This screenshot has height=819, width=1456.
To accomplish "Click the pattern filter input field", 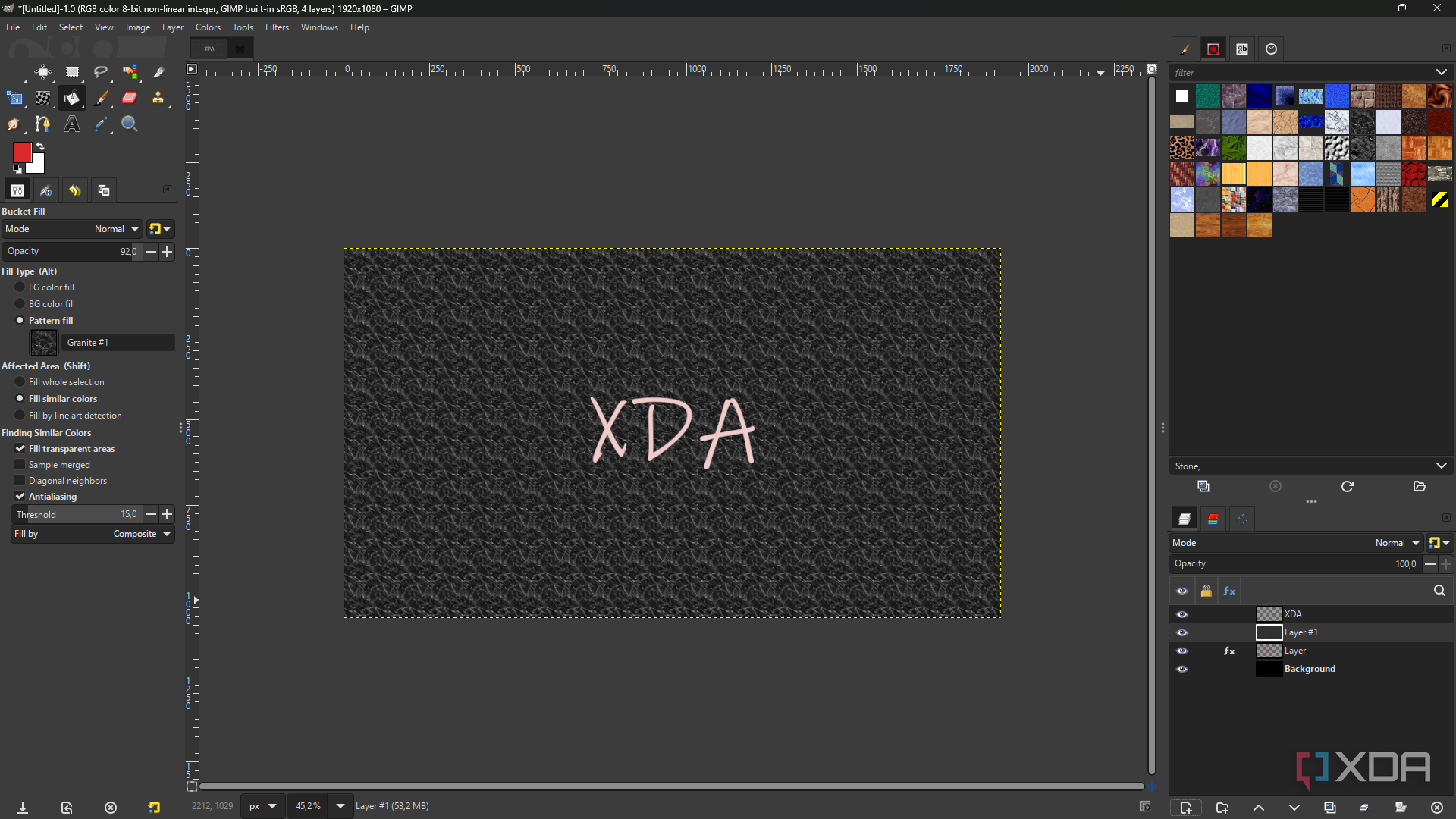I will (x=1300, y=72).
